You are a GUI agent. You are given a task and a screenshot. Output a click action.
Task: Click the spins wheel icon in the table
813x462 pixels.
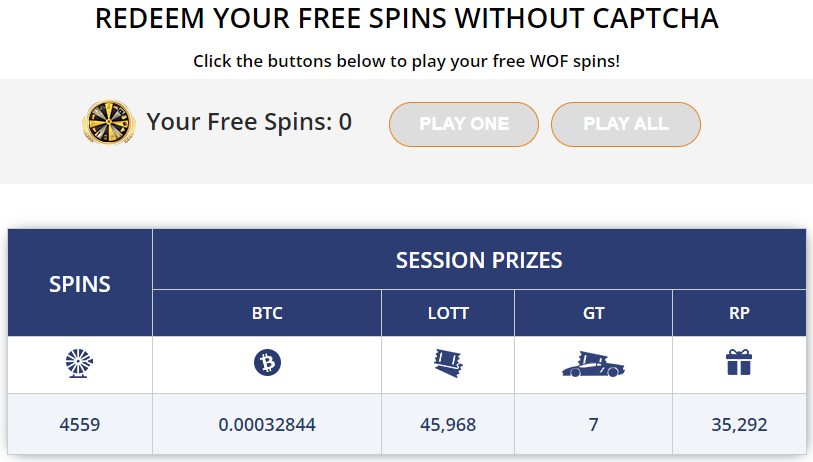tap(79, 363)
